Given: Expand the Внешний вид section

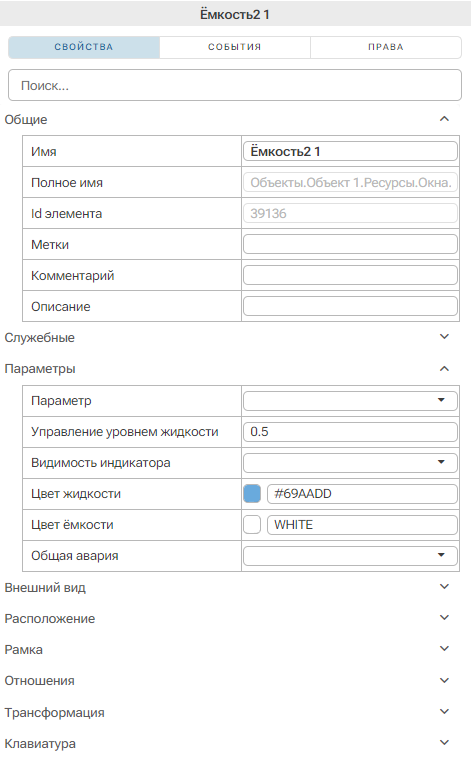Looking at the screenshot, I should point(444,587).
